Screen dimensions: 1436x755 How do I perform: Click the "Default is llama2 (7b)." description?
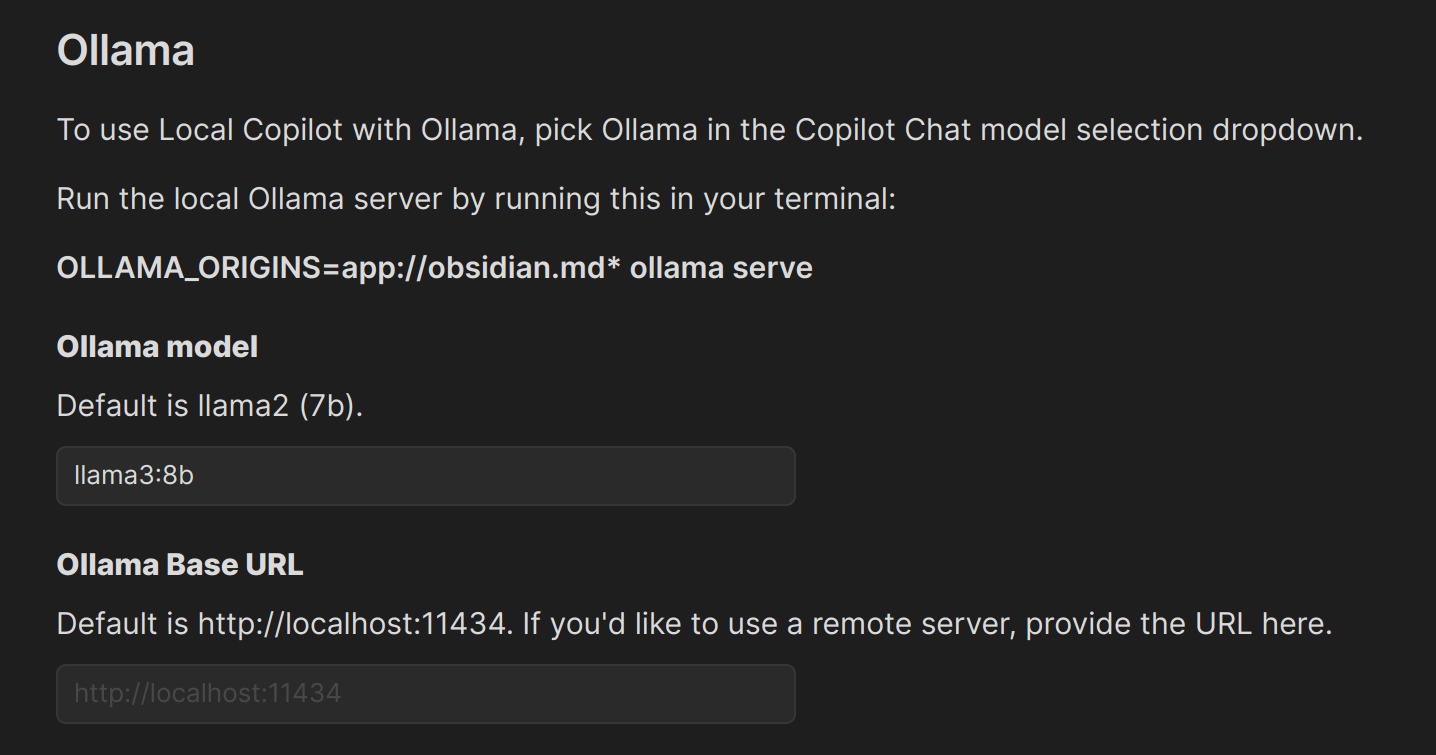[x=209, y=406]
